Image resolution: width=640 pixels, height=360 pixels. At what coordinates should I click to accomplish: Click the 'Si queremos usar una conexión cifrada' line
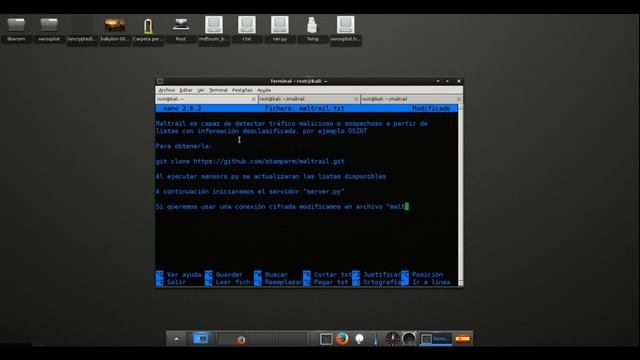tap(282, 207)
